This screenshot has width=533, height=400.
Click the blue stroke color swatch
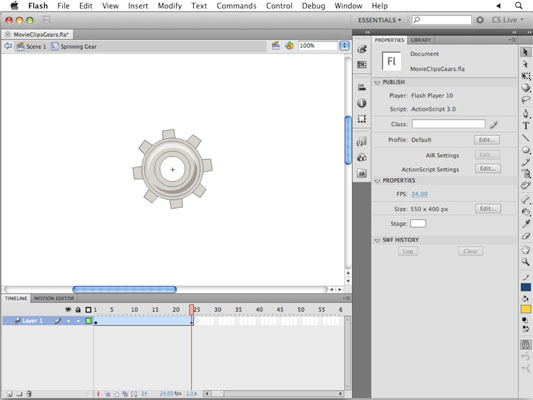tap(526, 288)
